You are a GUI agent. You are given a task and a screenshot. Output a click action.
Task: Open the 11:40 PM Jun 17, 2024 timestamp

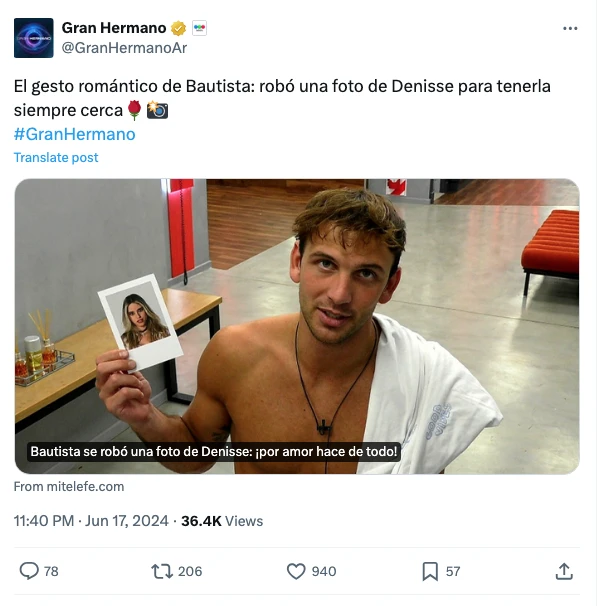[x=91, y=521]
